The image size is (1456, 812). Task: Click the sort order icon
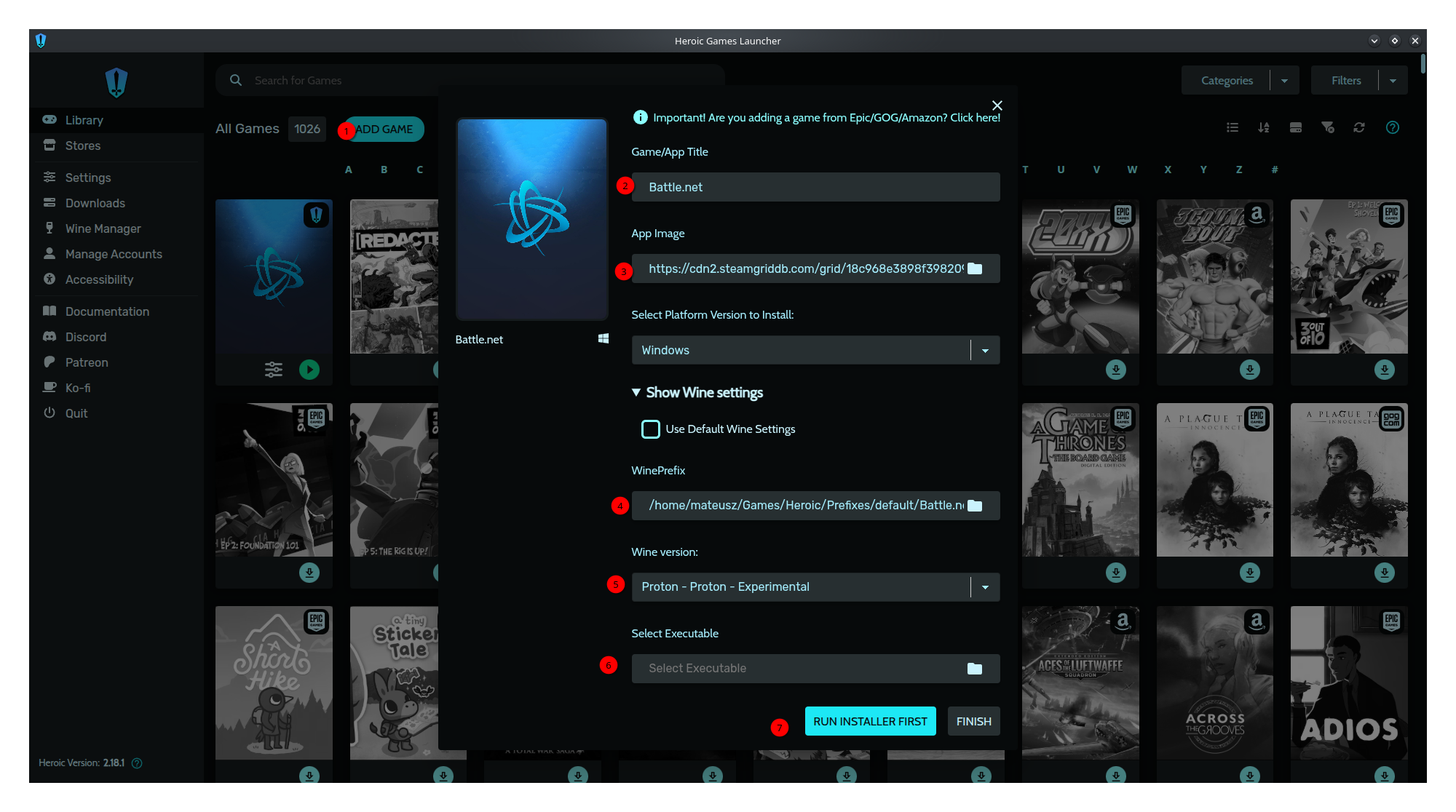click(x=1264, y=127)
